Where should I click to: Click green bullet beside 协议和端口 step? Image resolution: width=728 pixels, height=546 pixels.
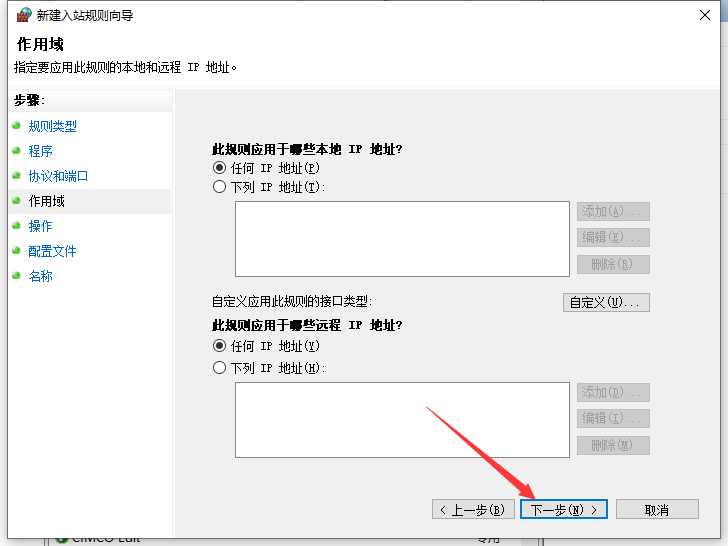[x=16, y=176]
